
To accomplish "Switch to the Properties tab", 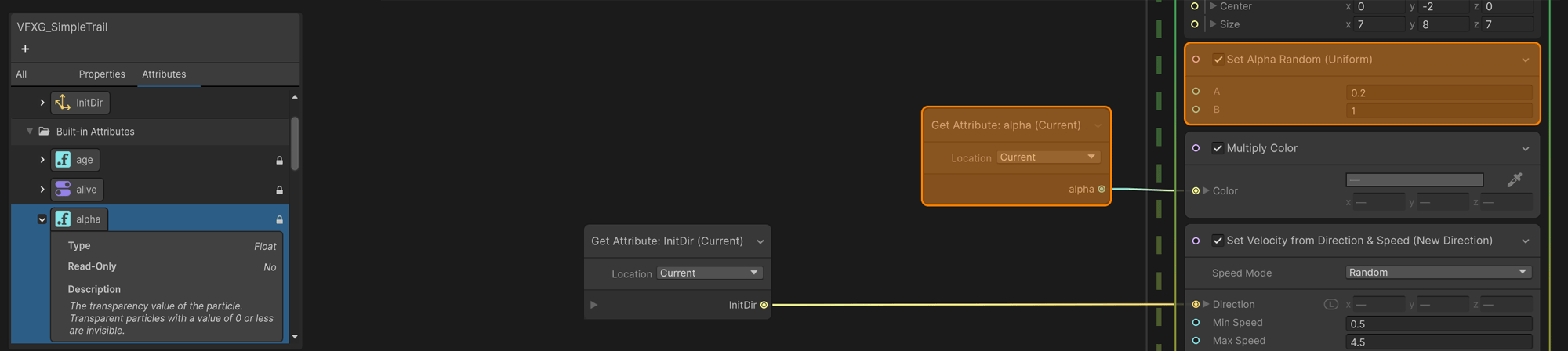I will pyautogui.click(x=102, y=74).
